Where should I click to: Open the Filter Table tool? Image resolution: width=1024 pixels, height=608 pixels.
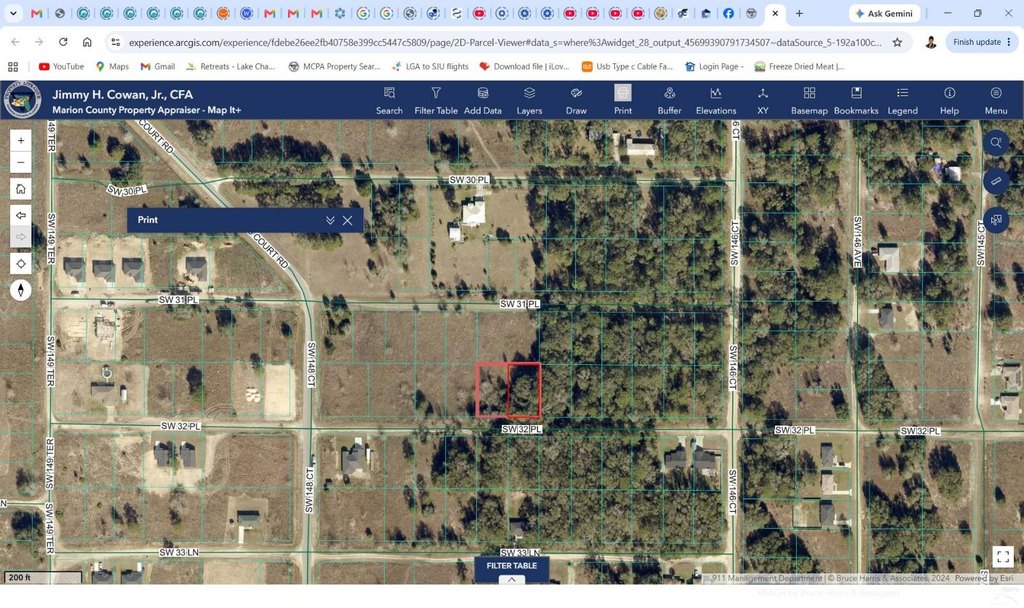point(436,101)
